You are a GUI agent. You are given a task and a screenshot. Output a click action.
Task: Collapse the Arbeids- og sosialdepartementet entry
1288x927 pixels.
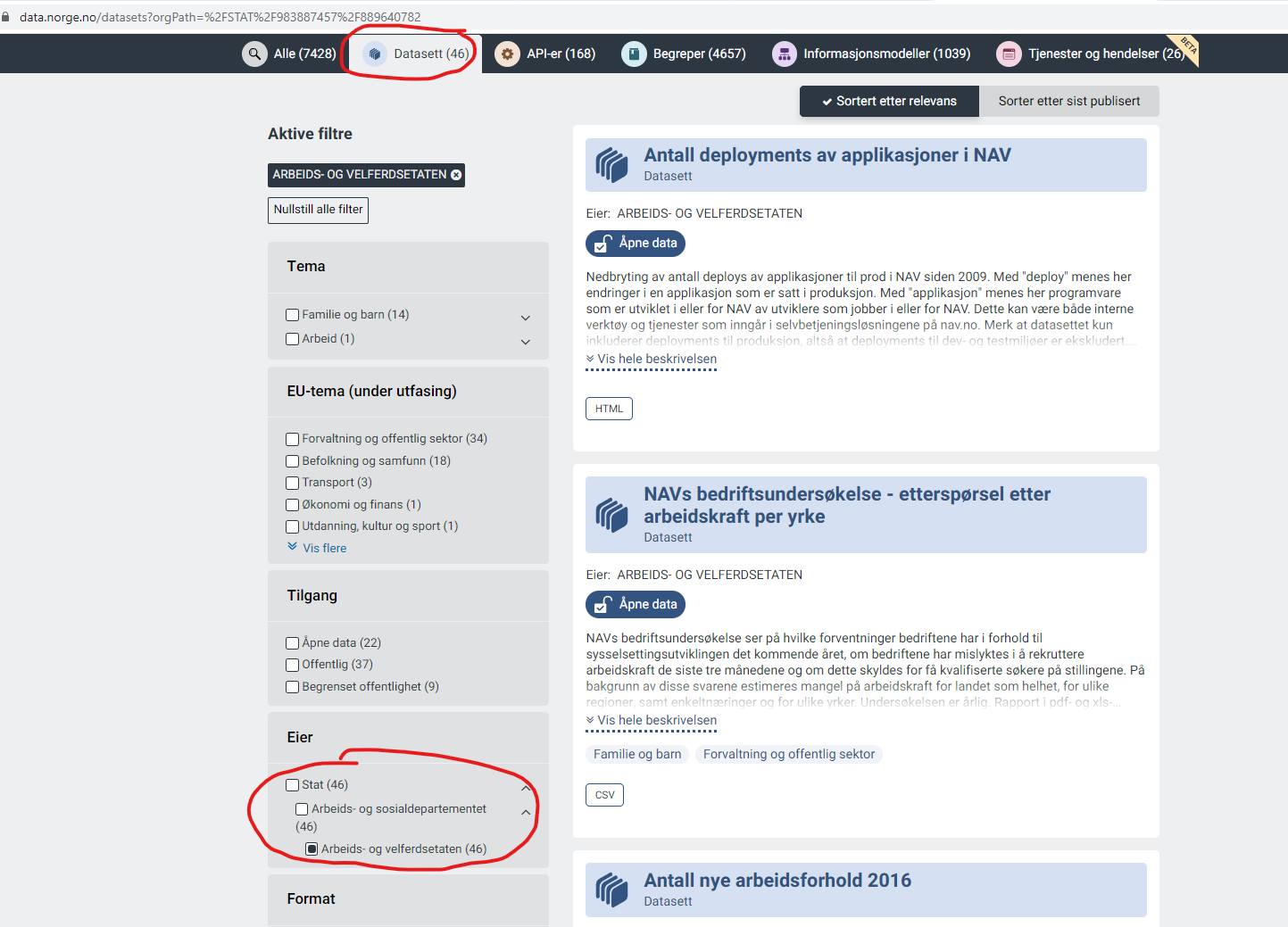[x=525, y=813]
